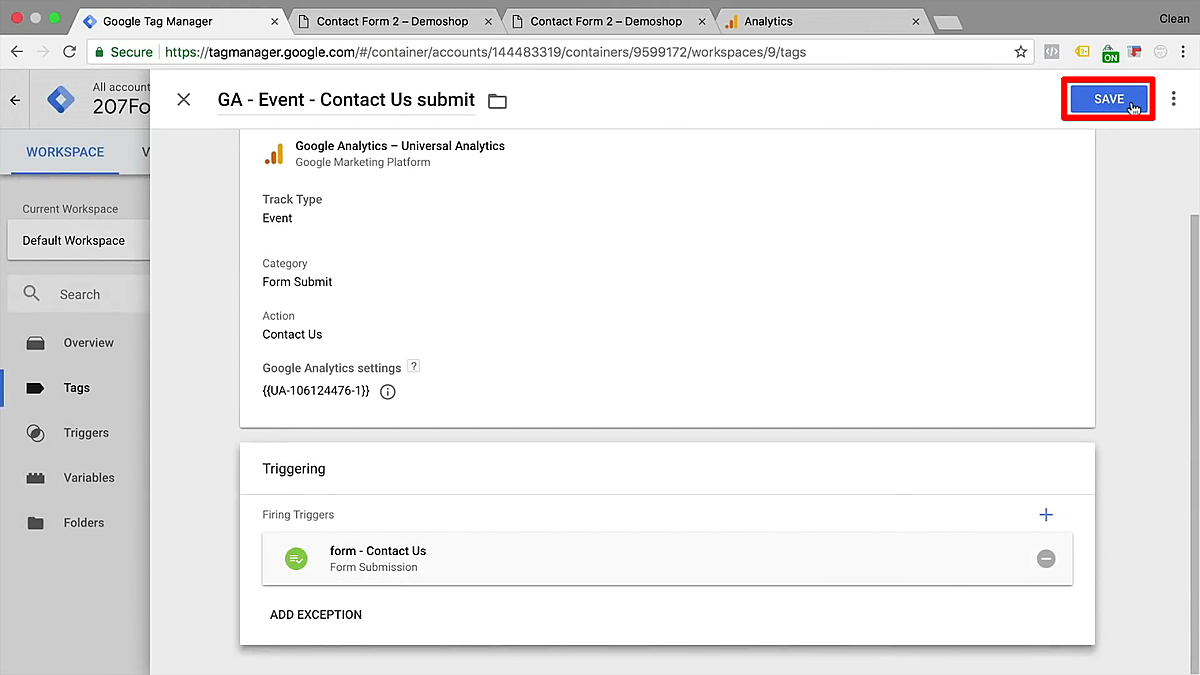Switch to the WORKSPACE tab
This screenshot has height=675, width=1200.
click(65, 152)
